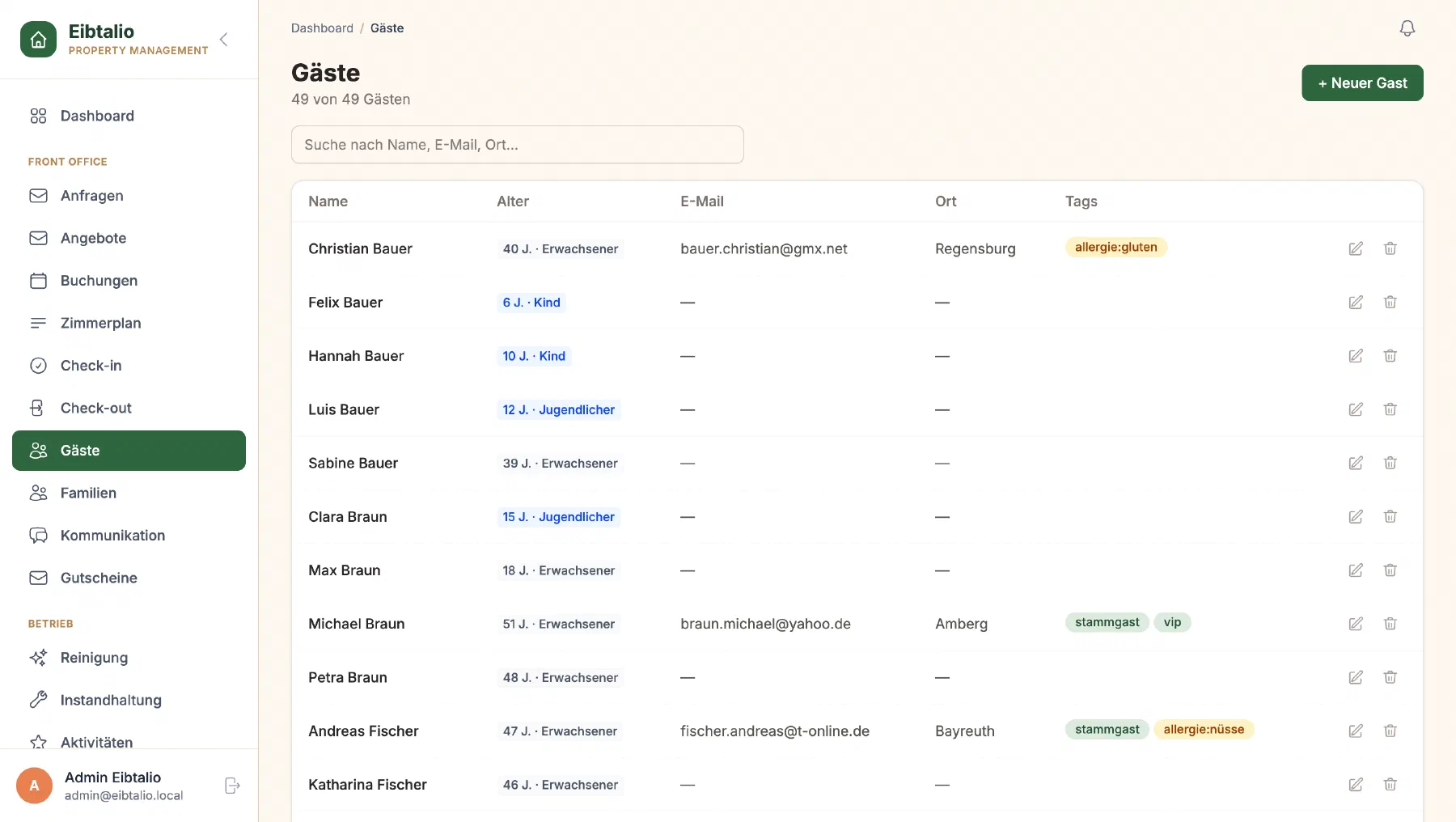This screenshot has width=1456, height=822.
Task: Delete Sabine Bauer with trash icon
Action: pos(1390,463)
